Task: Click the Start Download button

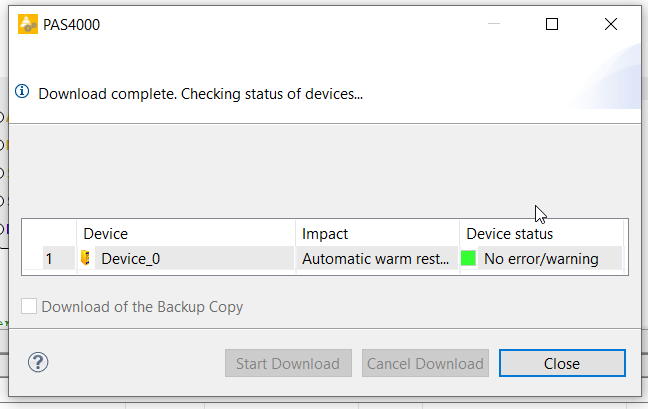Action: click(288, 363)
